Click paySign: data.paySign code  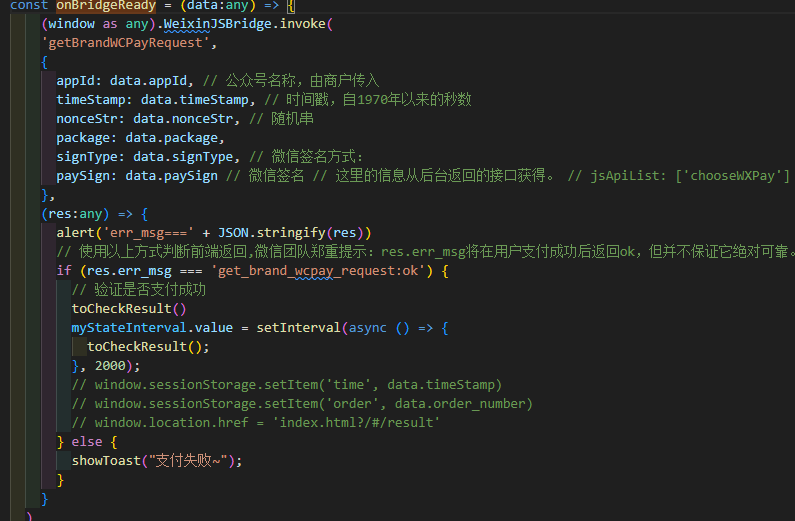tap(137, 176)
